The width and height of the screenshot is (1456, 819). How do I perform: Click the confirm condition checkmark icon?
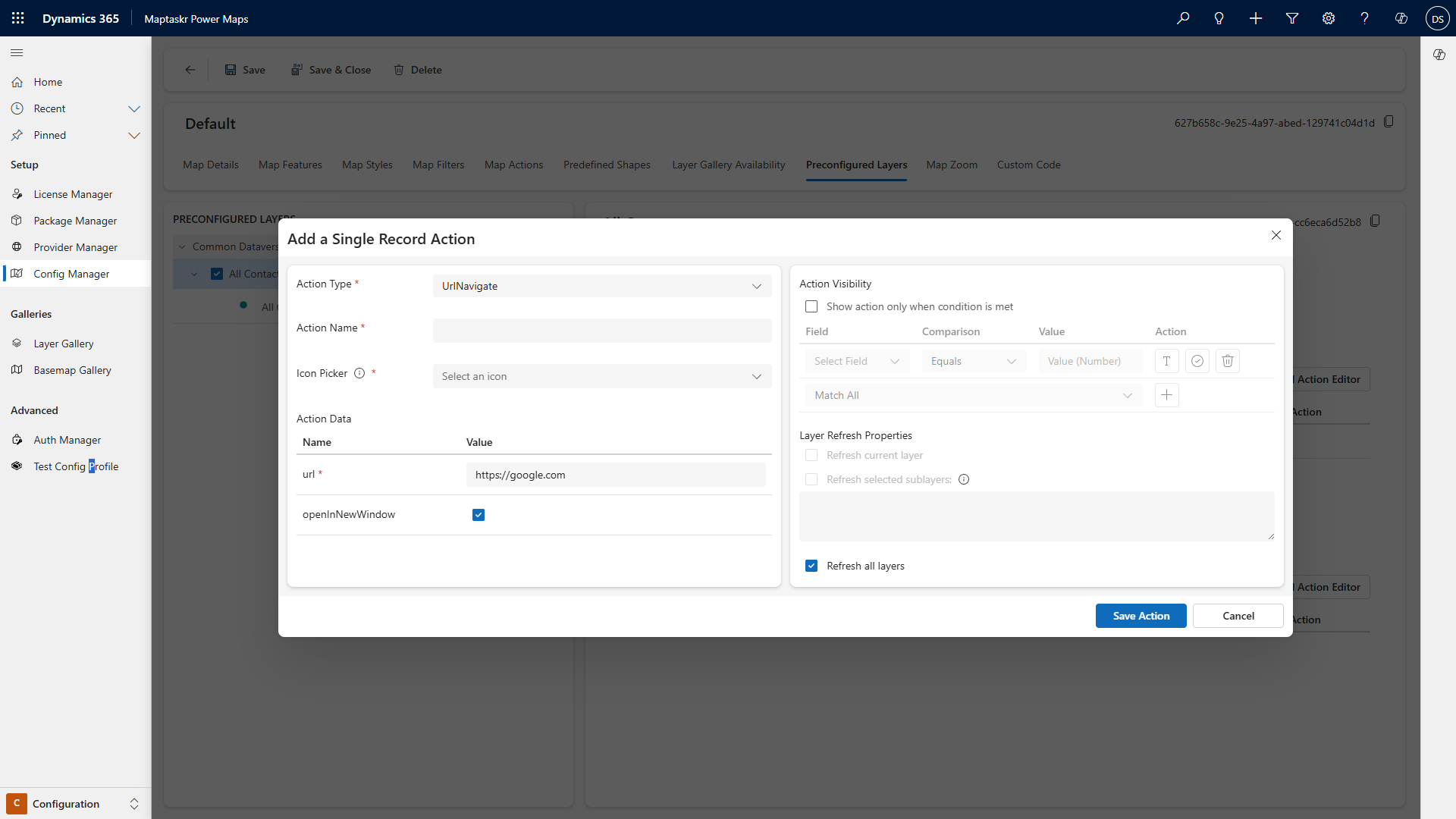1197,361
